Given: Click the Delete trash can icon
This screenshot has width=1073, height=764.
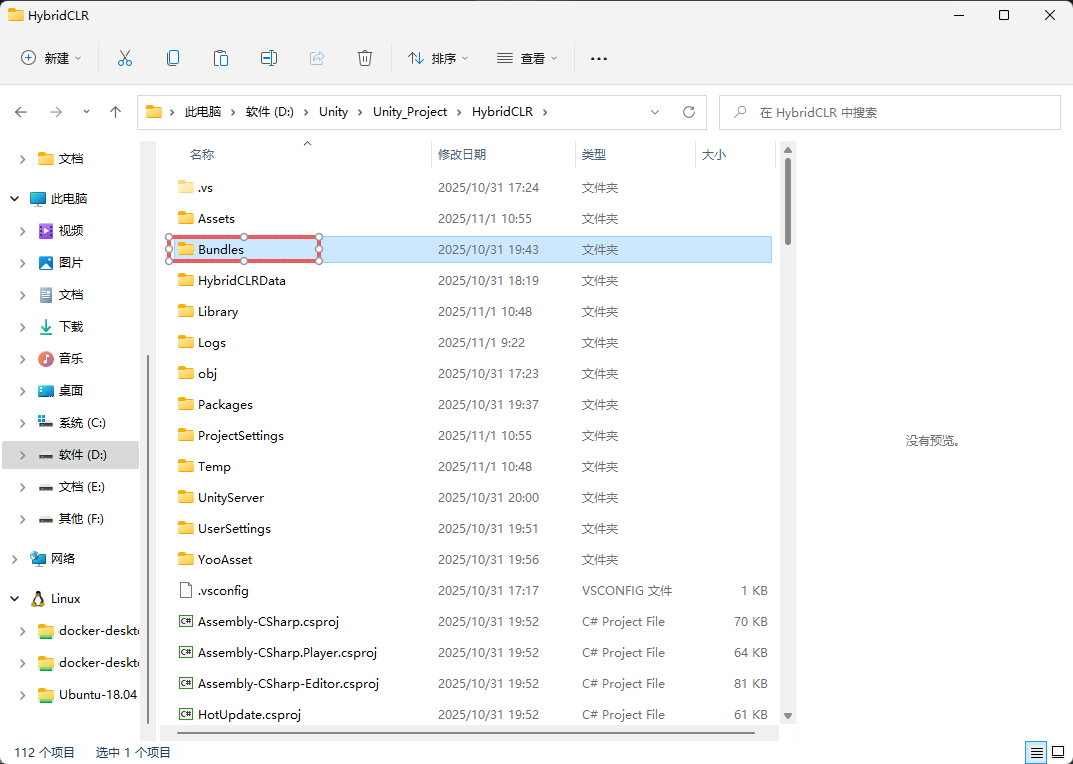Looking at the screenshot, I should (x=365, y=58).
